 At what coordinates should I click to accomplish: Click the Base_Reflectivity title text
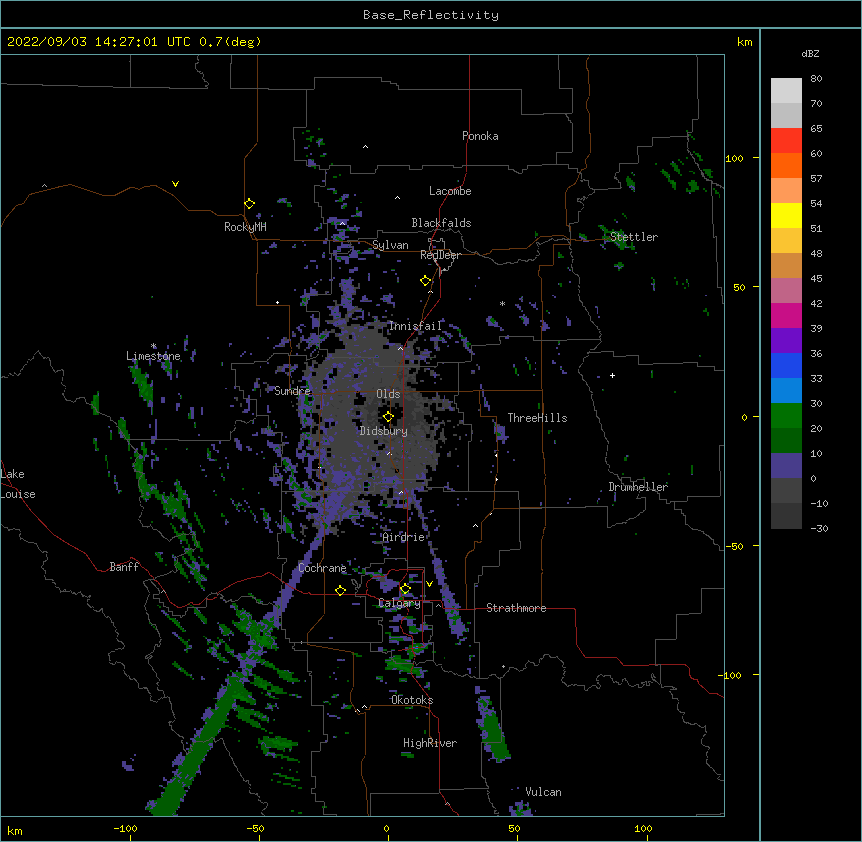click(x=431, y=15)
